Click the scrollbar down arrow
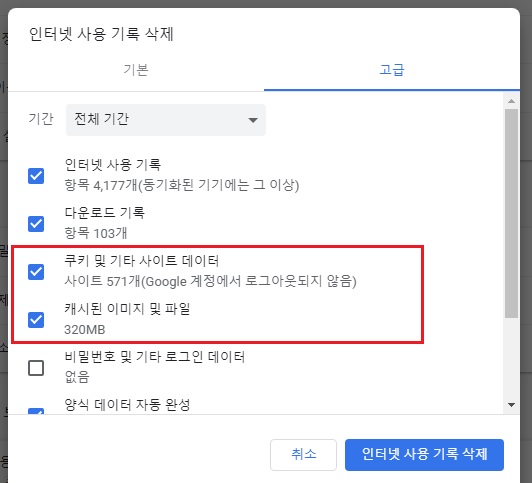532x483 pixels. click(x=511, y=405)
